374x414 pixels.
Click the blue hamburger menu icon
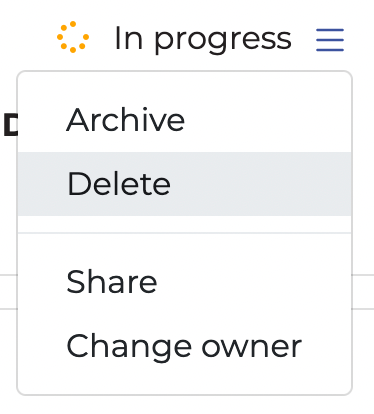(x=330, y=40)
